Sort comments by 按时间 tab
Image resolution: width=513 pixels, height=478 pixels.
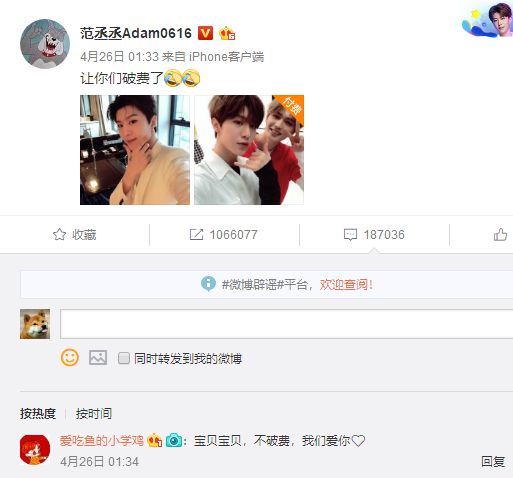coord(94,414)
